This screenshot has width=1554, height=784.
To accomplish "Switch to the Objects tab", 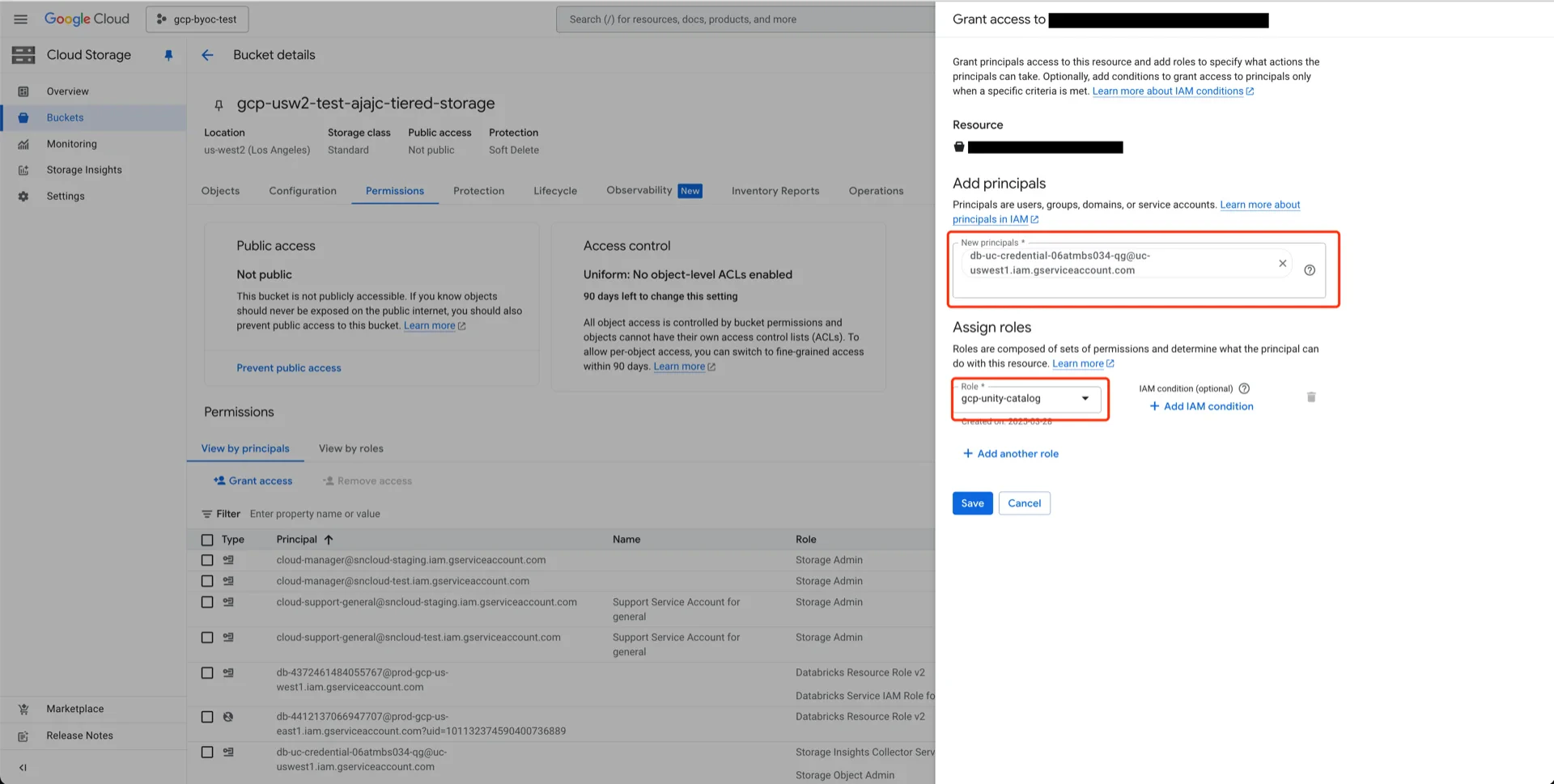I will [x=220, y=191].
